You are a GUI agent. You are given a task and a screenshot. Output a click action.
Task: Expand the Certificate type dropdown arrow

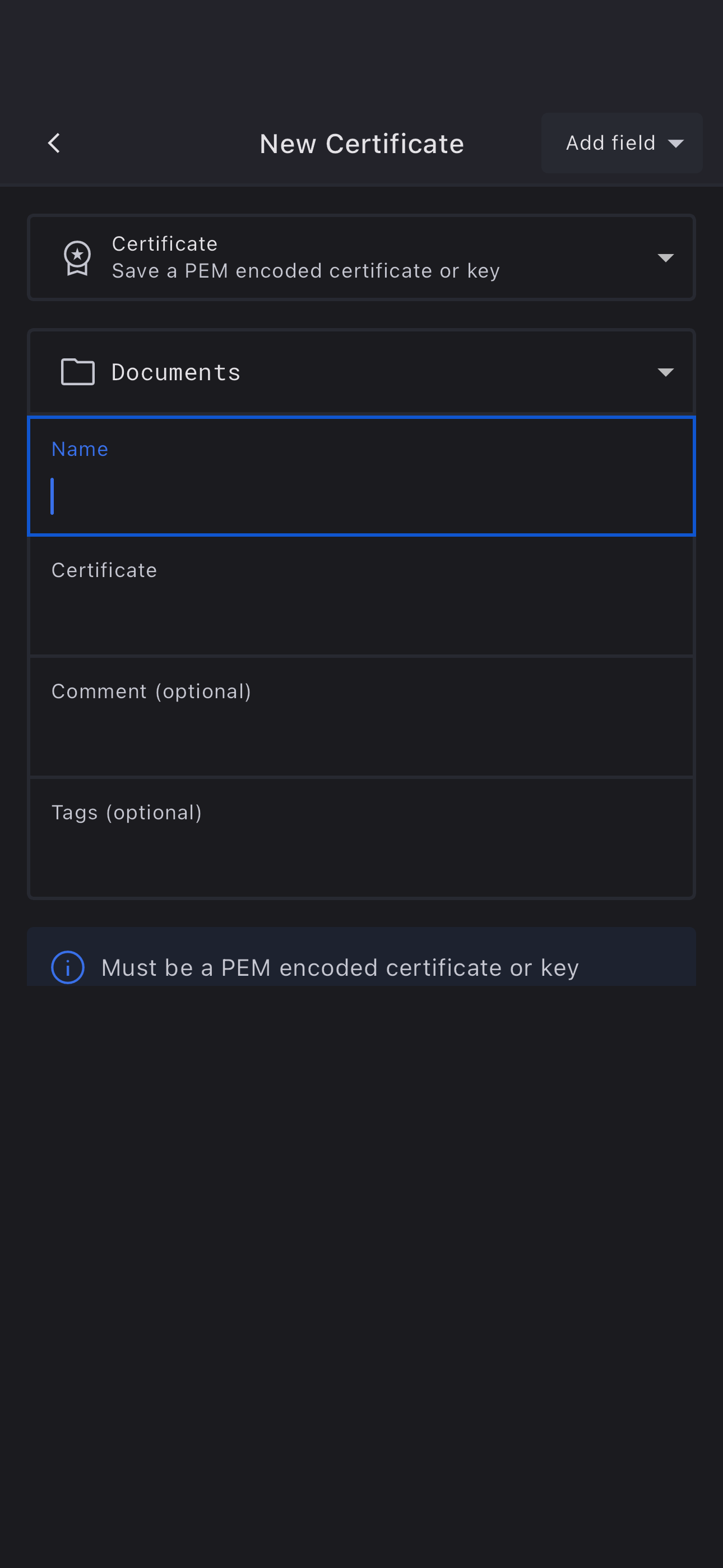coord(665,258)
